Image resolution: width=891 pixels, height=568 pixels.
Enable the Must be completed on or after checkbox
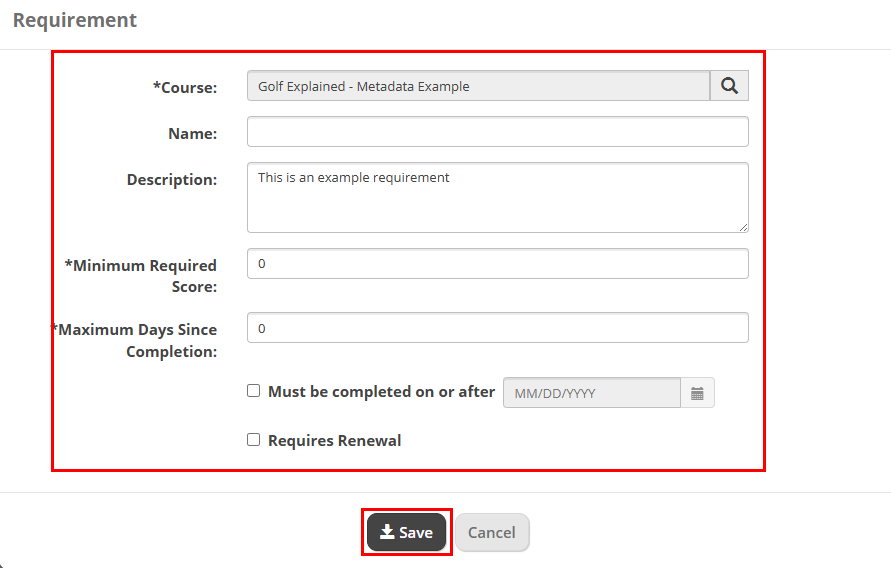[x=253, y=391]
